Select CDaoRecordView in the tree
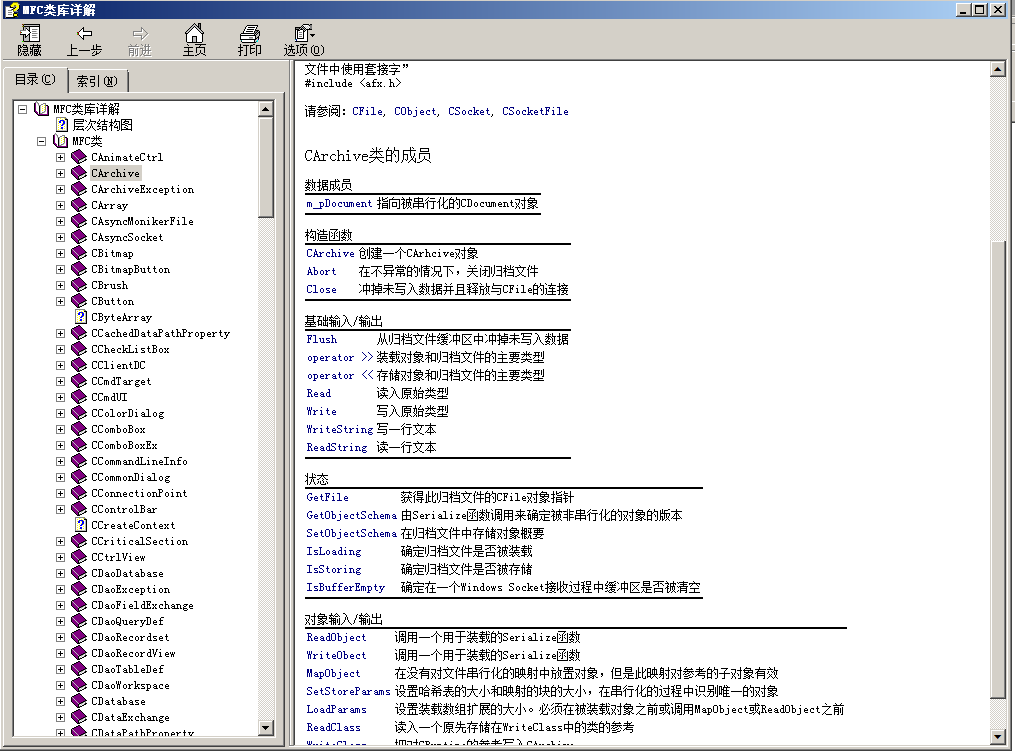Screen dimensions: 1015x751 tap(133, 653)
